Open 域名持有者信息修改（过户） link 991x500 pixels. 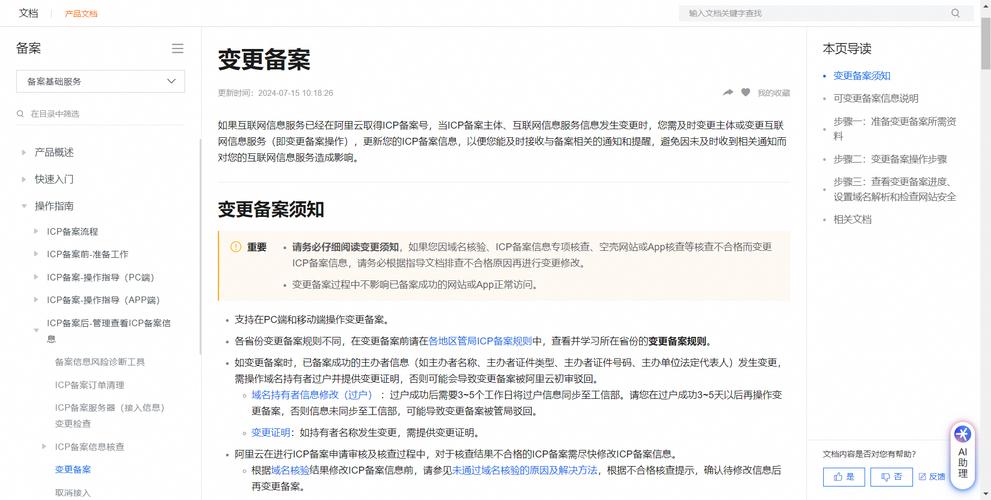tap(312, 395)
